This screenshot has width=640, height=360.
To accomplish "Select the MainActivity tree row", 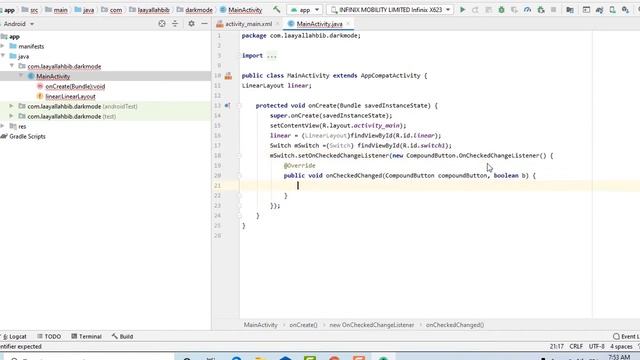I will click(105, 76).
